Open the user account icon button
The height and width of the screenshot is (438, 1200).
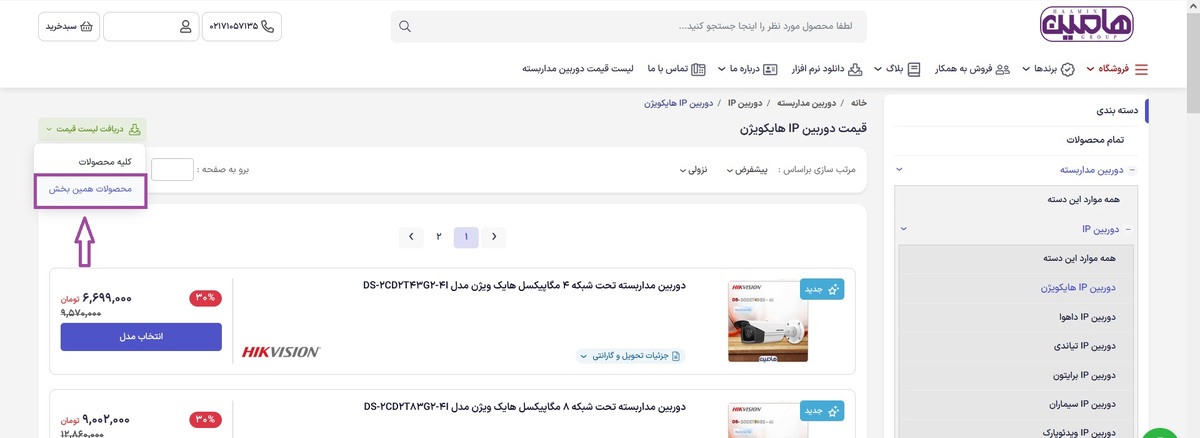149,26
